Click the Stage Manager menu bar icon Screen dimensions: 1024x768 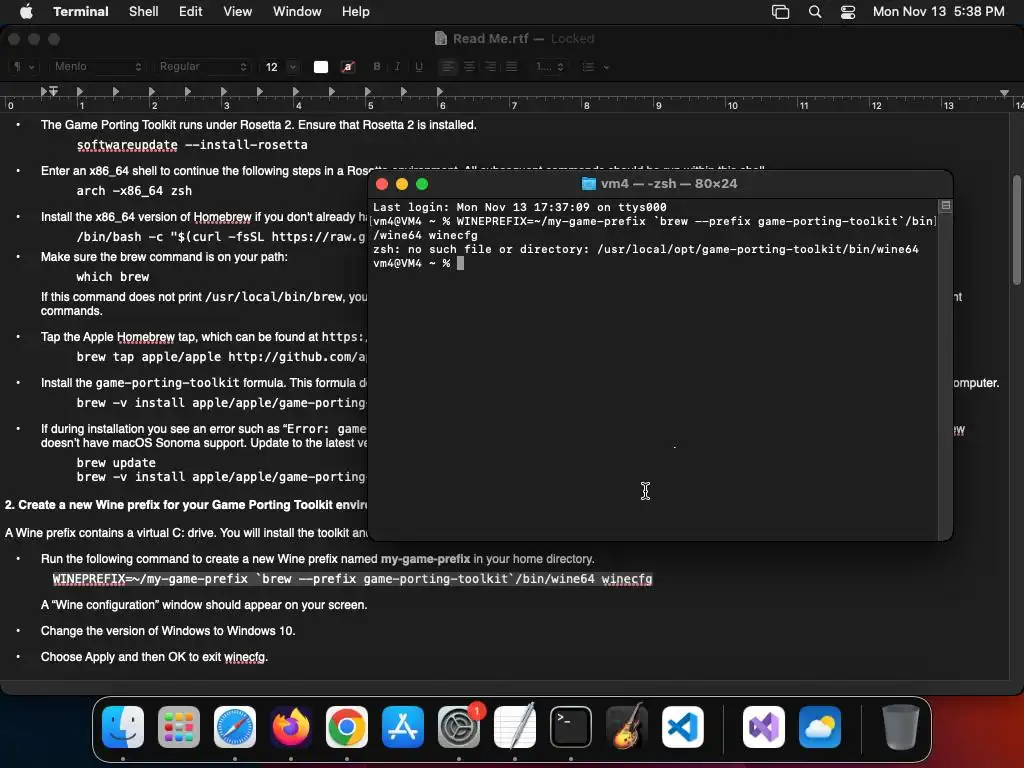(x=780, y=12)
